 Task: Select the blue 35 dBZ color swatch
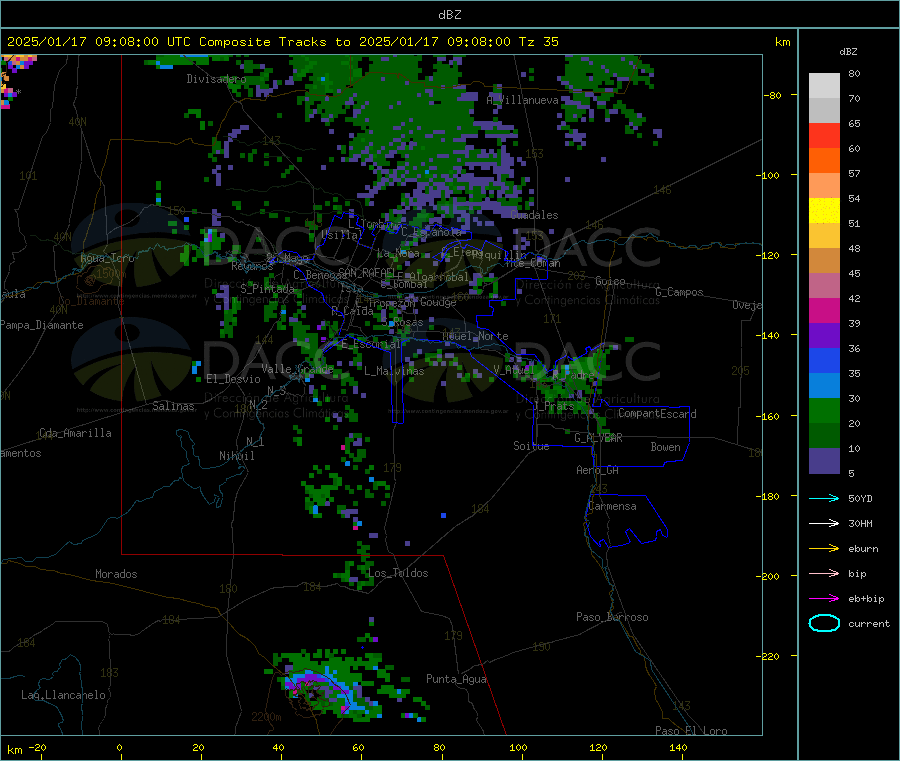coord(824,360)
